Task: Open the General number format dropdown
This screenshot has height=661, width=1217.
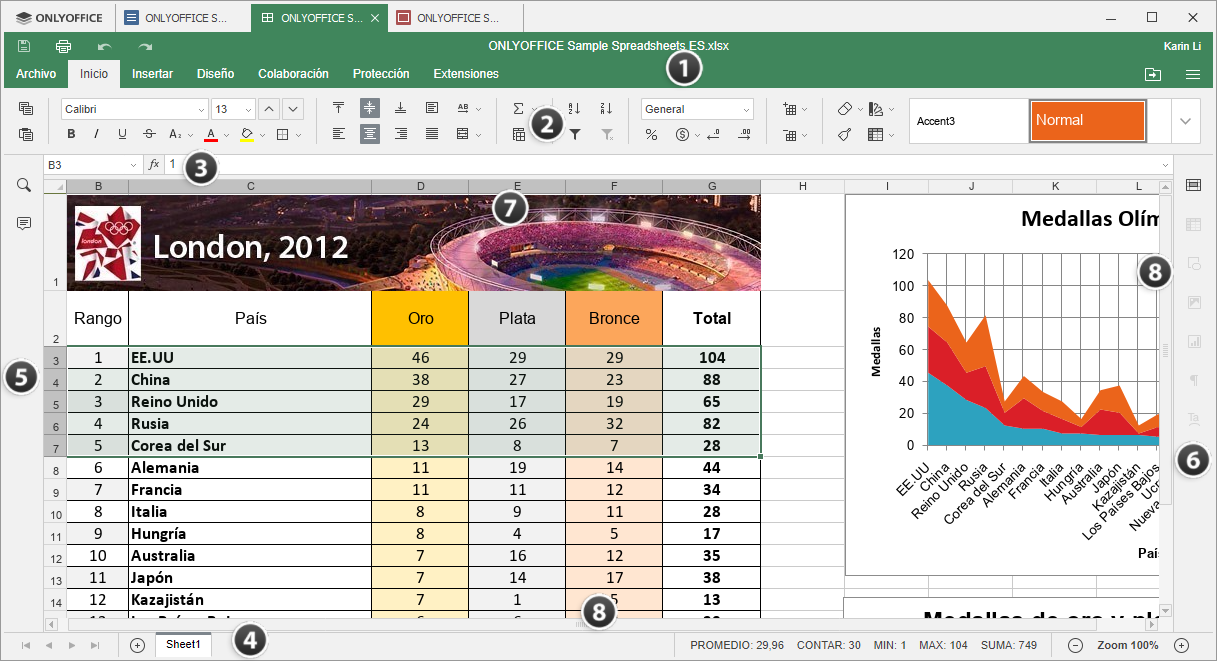Action: click(x=746, y=109)
